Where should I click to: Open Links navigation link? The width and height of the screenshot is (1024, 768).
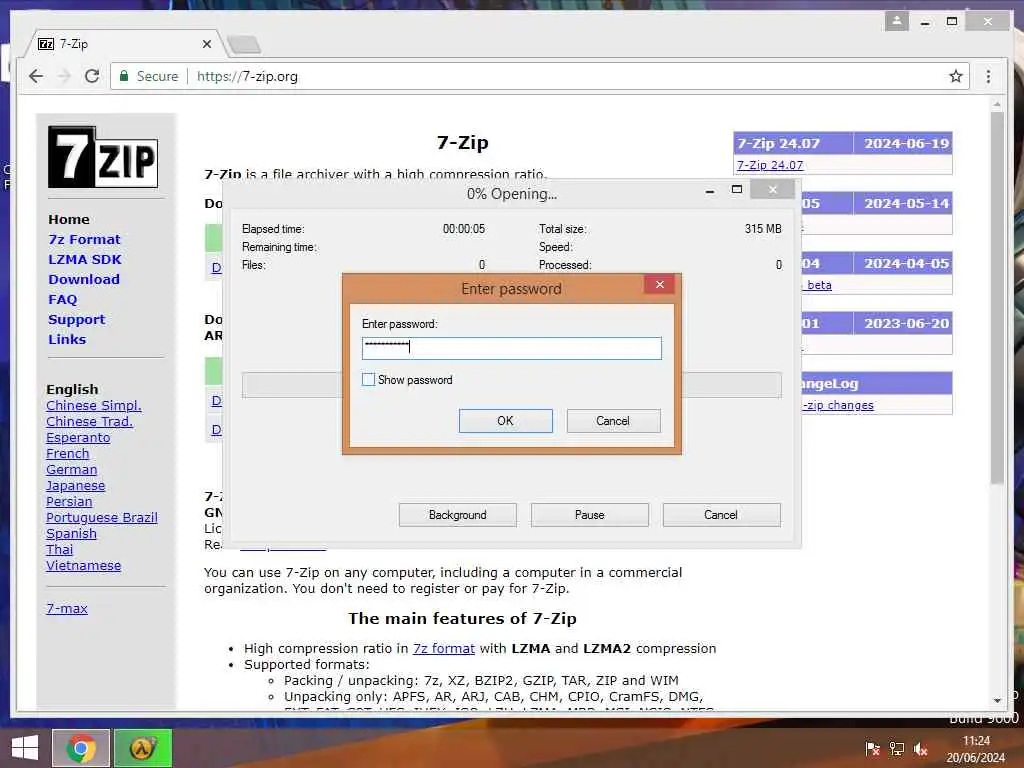67,340
